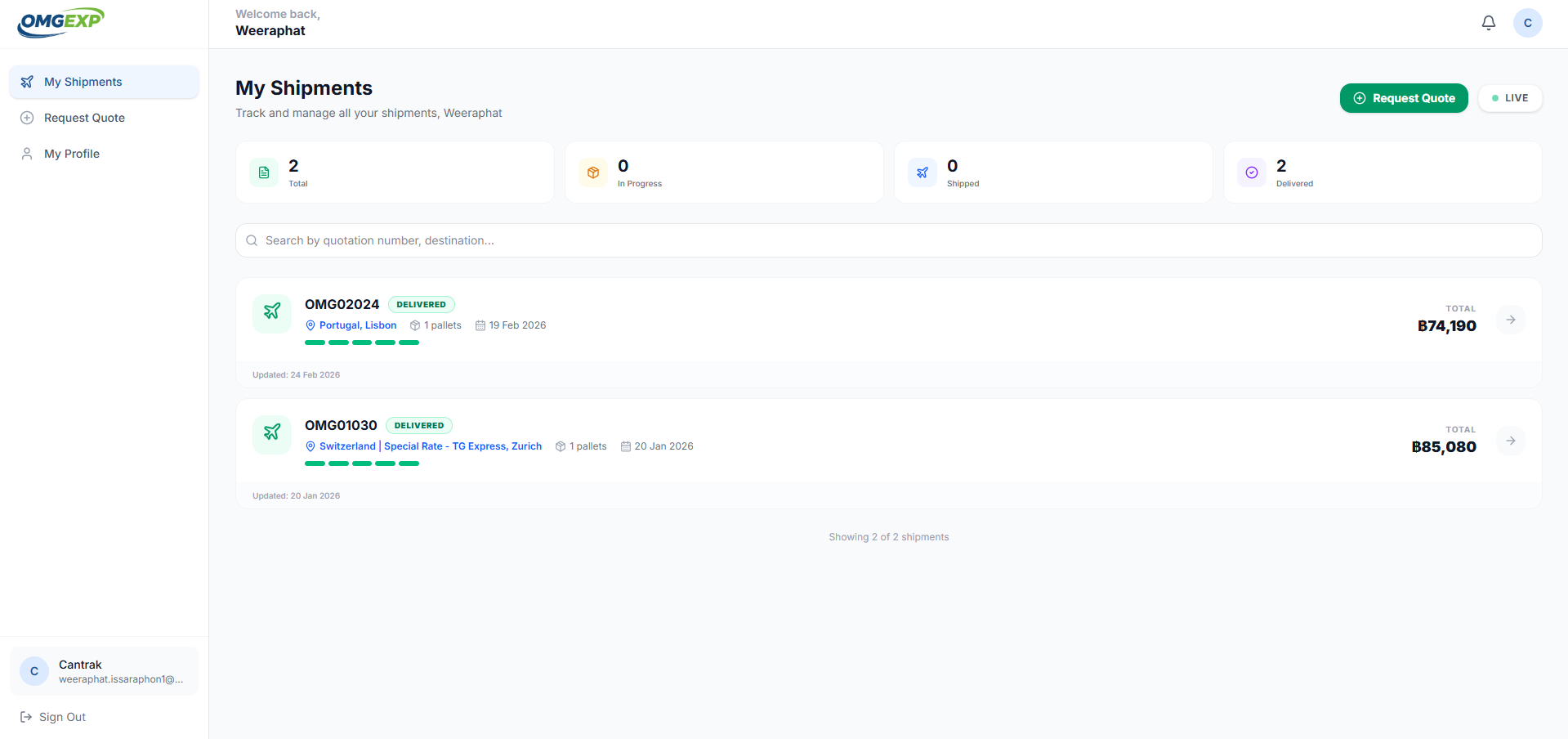Click the My Shipments plane icon in sidebar
This screenshot has width=1568, height=739.
[27, 82]
